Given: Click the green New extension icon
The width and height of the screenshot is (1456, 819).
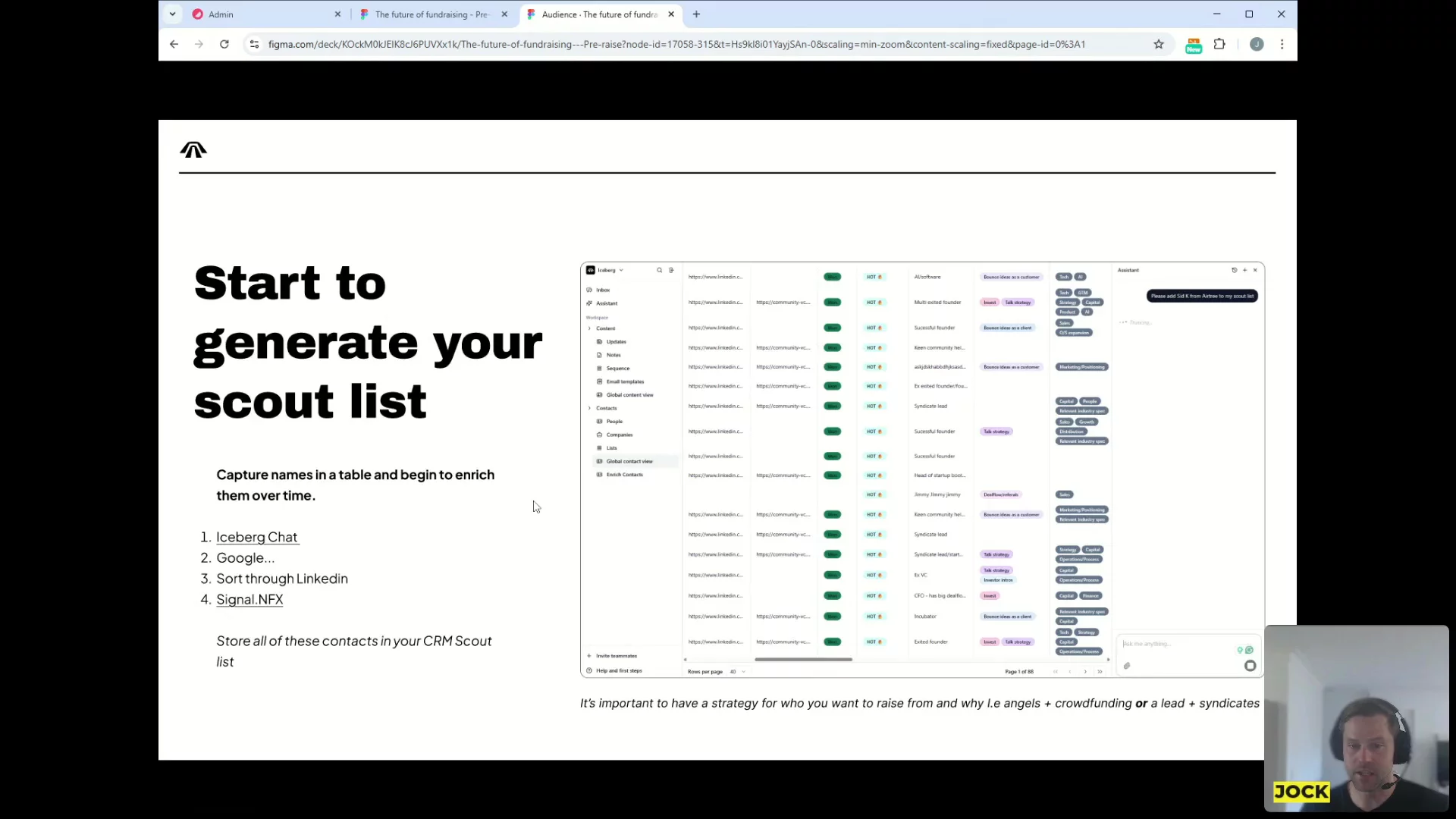Looking at the screenshot, I should click(1193, 45).
